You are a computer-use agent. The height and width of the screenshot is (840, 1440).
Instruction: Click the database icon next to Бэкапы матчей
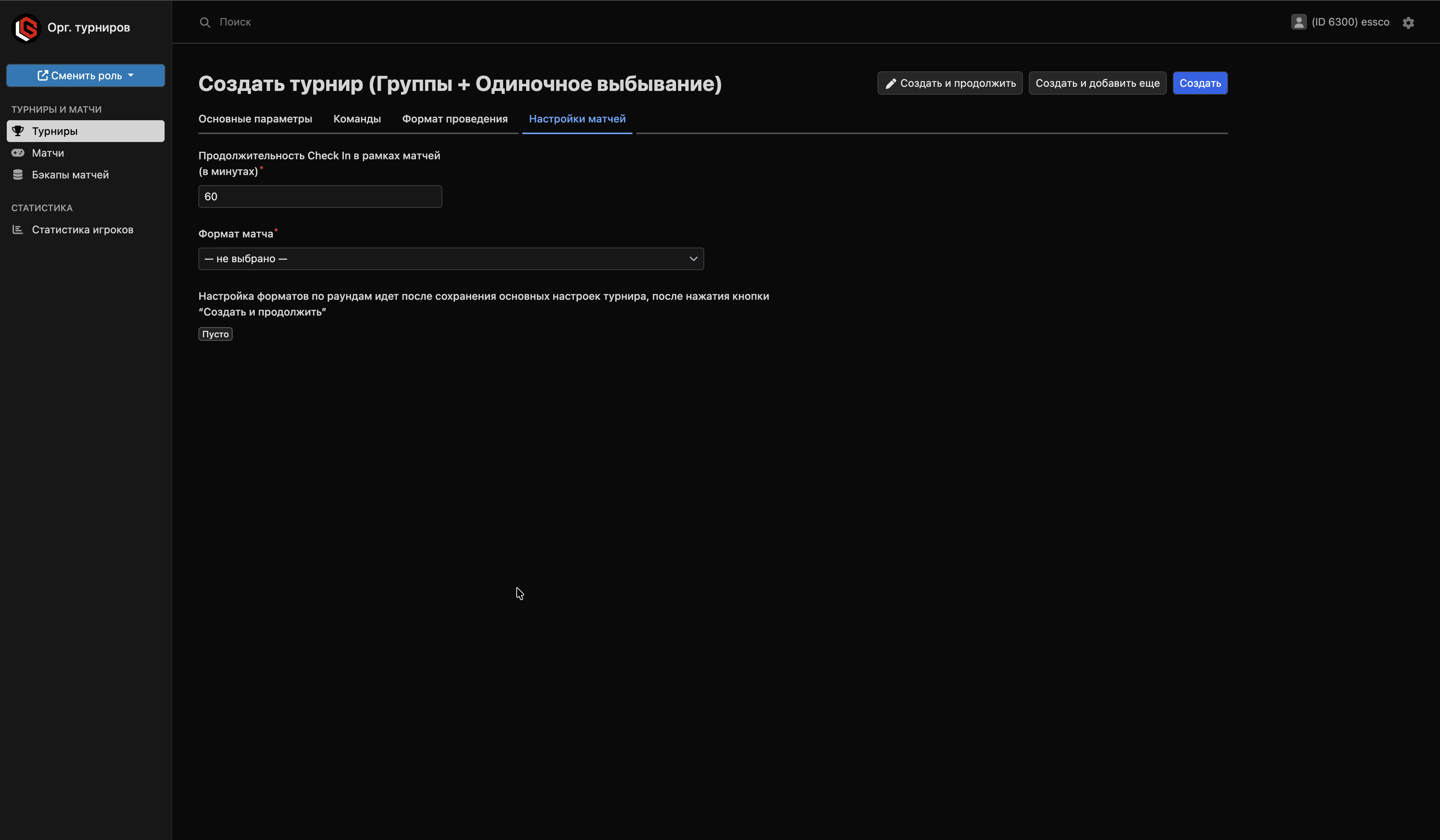click(x=18, y=174)
